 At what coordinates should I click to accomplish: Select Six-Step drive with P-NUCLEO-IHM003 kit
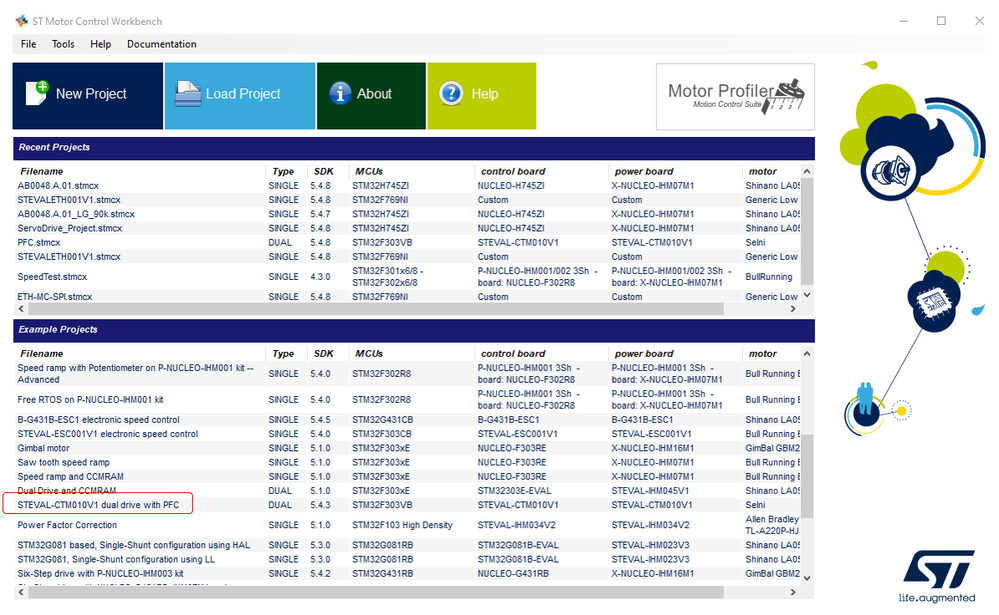(100, 574)
